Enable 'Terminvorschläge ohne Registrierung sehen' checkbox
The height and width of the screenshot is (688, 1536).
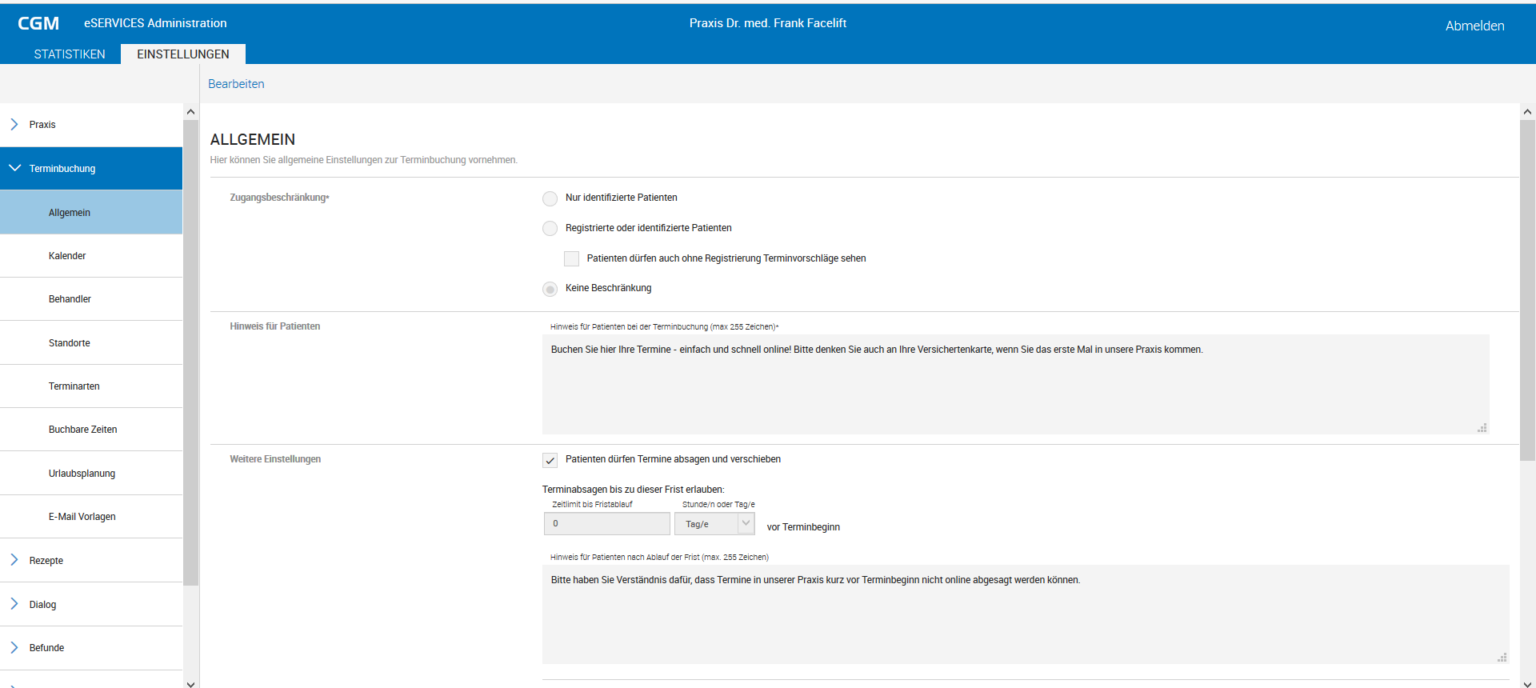[x=571, y=258]
